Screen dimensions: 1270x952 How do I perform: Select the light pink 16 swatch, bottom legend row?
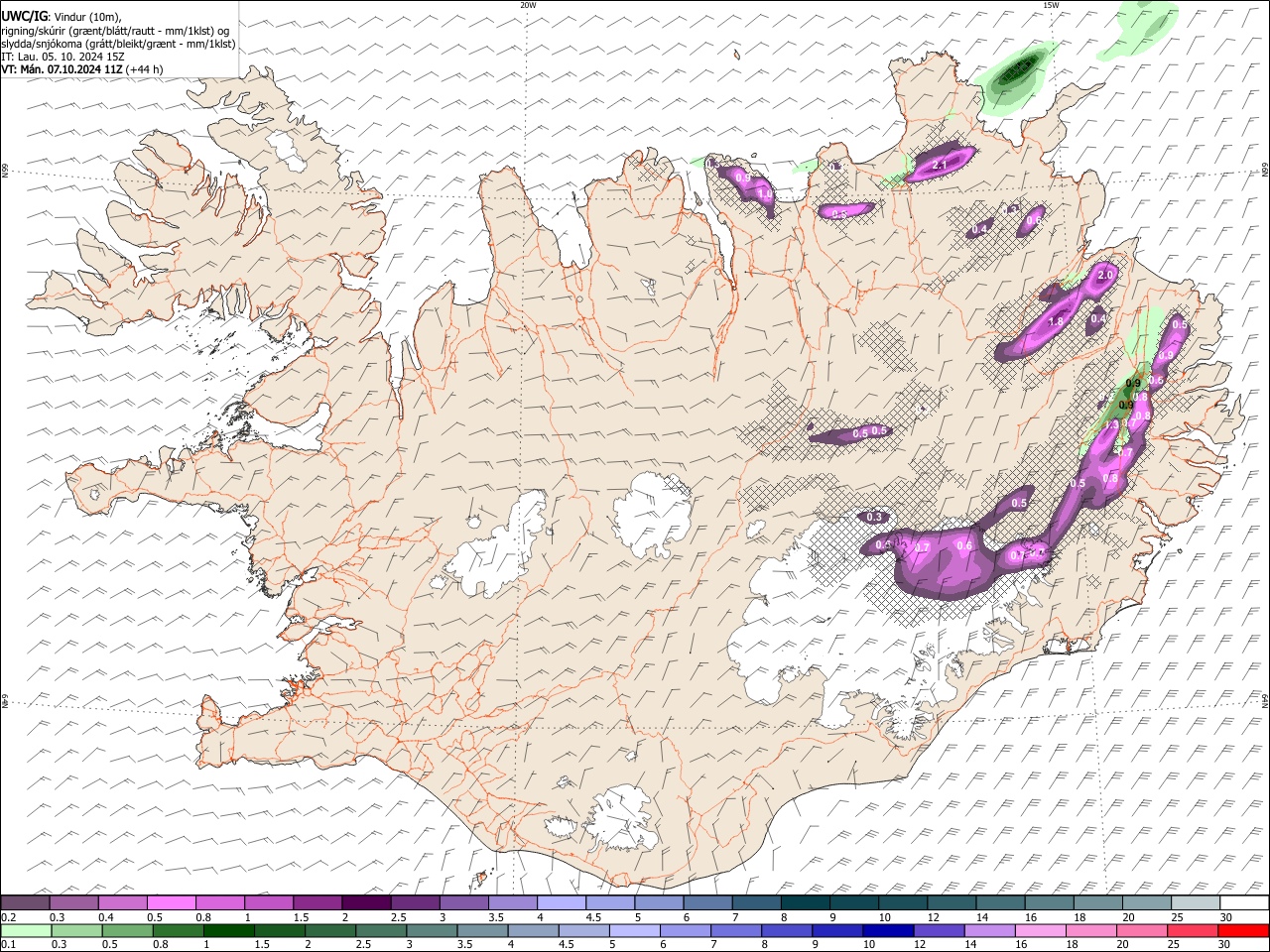tap(1041, 930)
